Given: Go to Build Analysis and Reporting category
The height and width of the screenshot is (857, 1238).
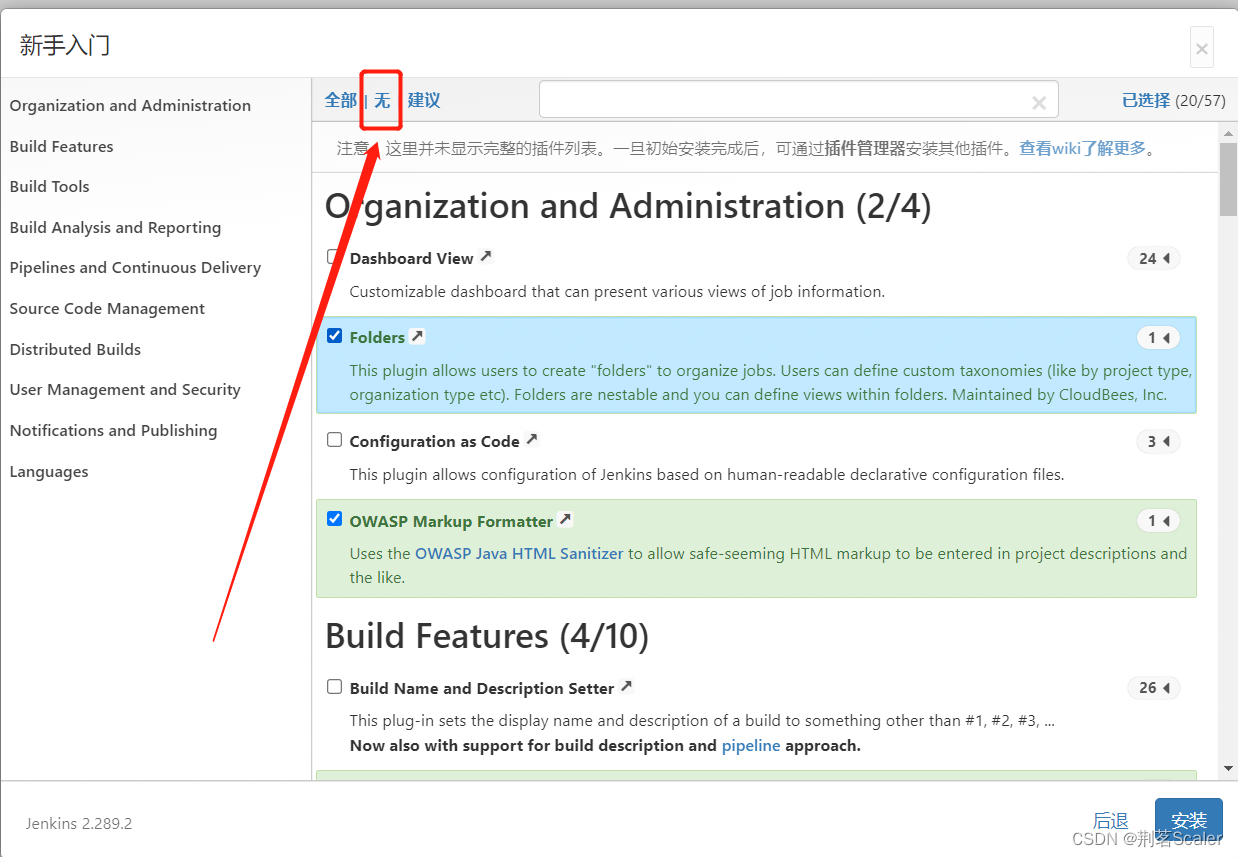Looking at the screenshot, I should point(115,228).
